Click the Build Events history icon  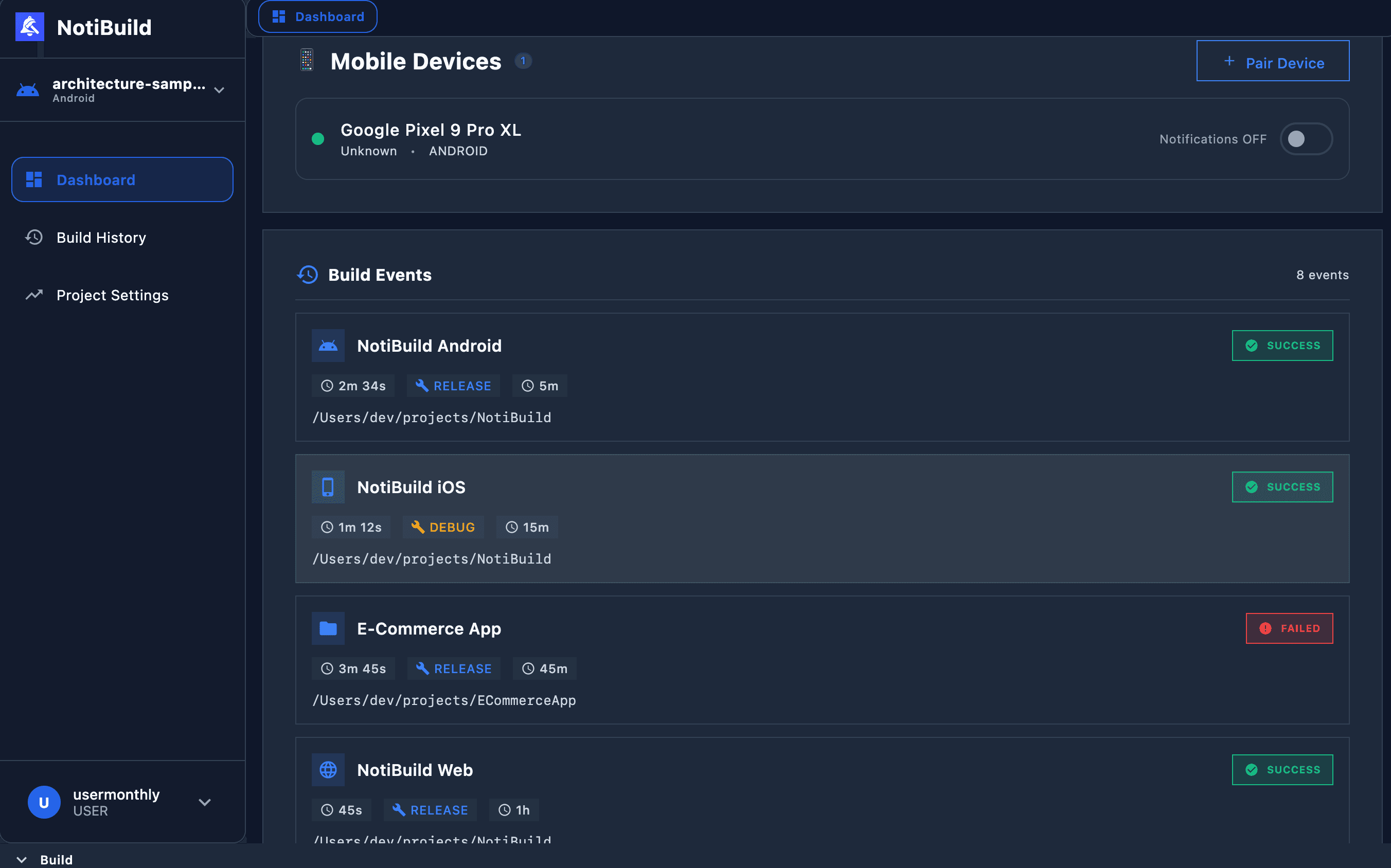(x=307, y=275)
